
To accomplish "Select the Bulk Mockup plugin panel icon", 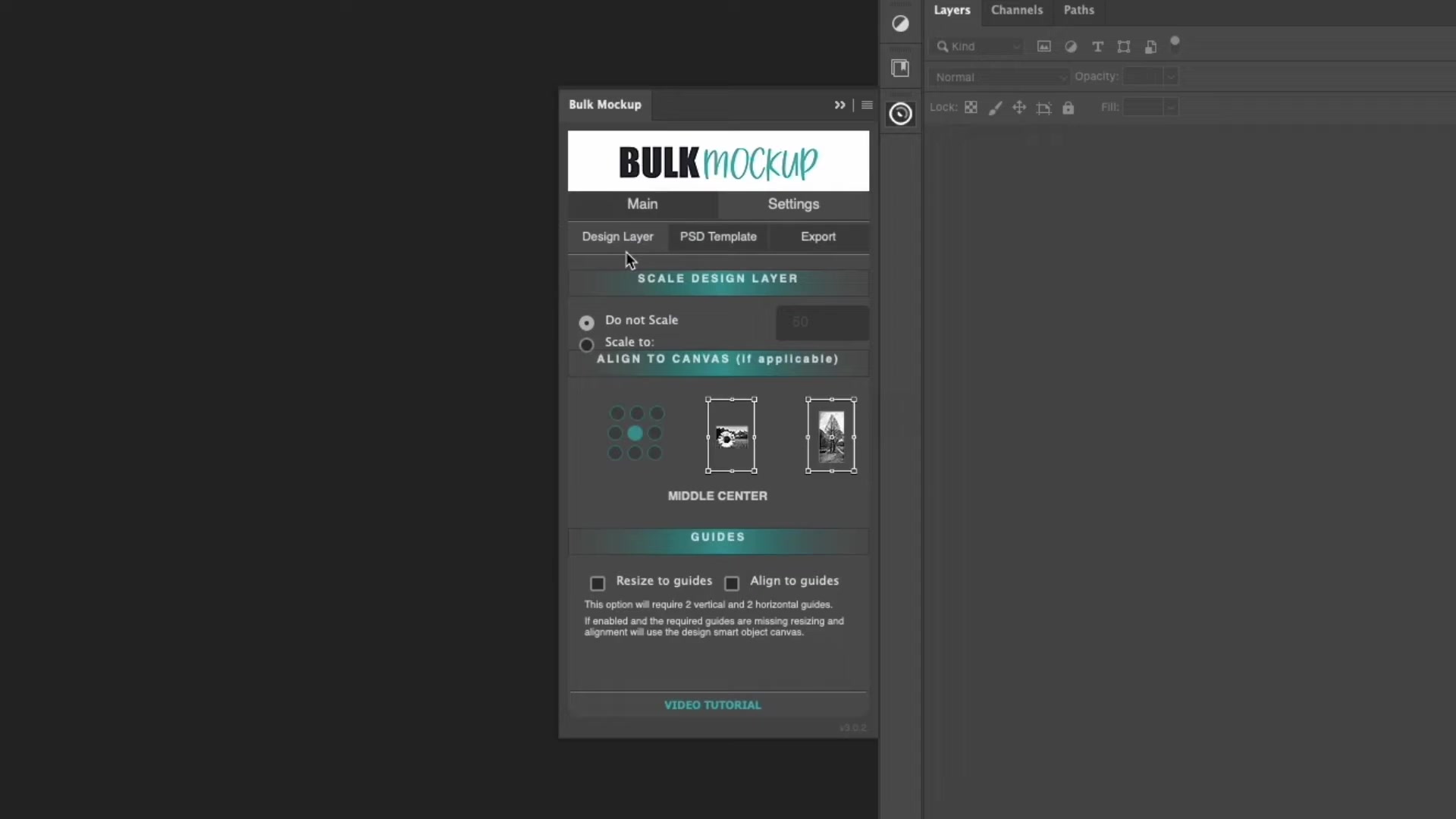I will pyautogui.click(x=900, y=114).
